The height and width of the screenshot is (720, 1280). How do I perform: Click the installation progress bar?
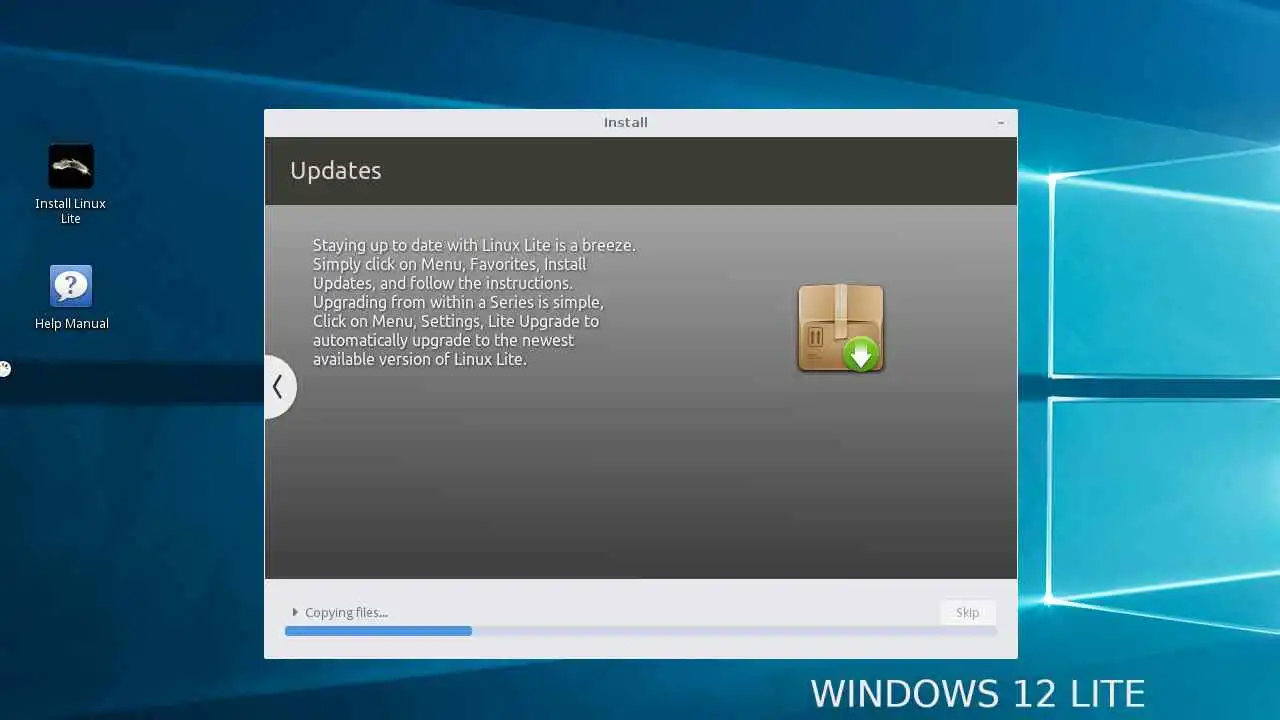pyautogui.click(x=641, y=631)
